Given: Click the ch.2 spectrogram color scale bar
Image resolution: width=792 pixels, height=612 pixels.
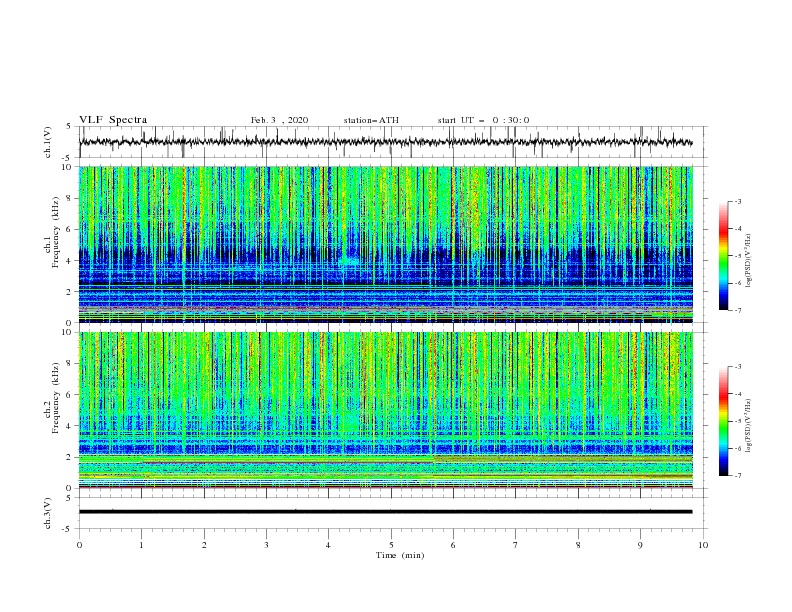Looking at the screenshot, I should click(x=724, y=421).
